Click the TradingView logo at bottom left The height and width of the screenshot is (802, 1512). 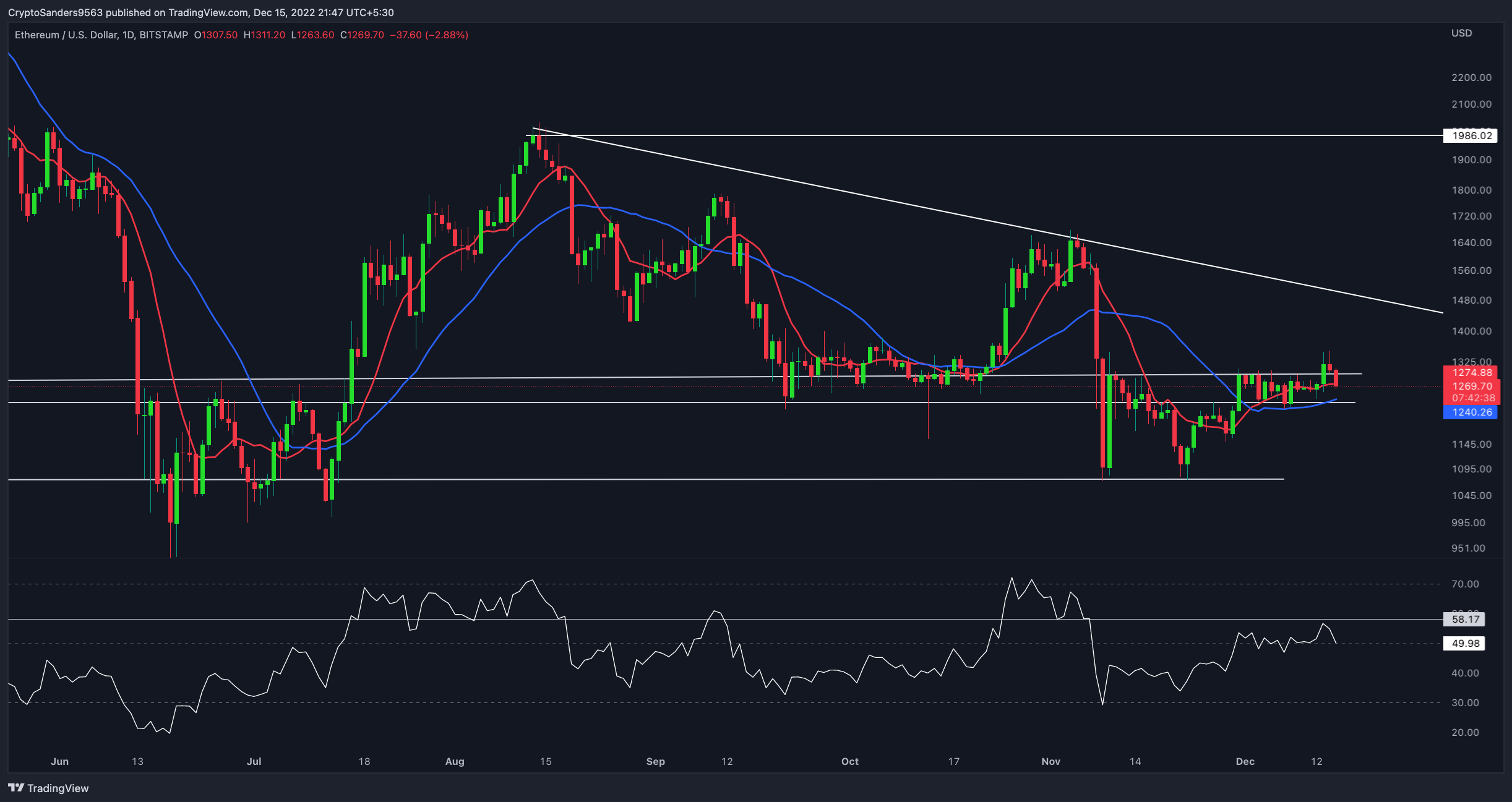pyautogui.click(x=48, y=788)
